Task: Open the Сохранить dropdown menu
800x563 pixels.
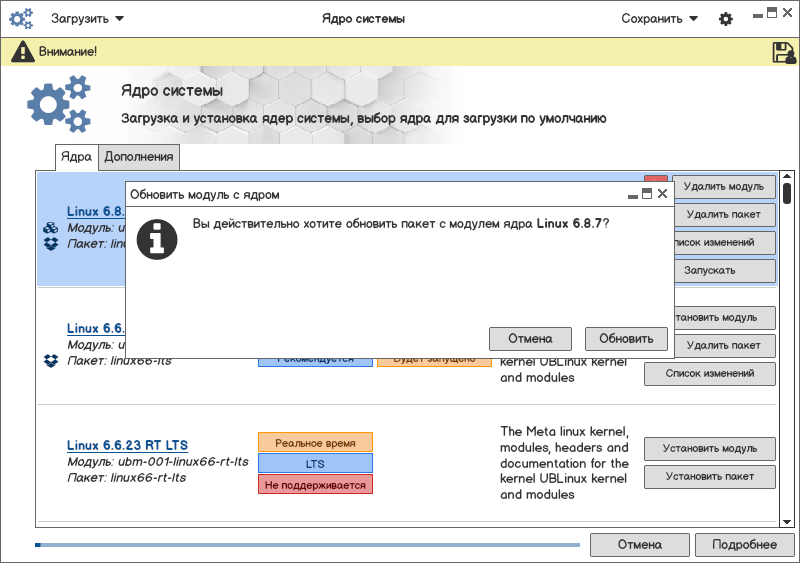Action: point(659,19)
